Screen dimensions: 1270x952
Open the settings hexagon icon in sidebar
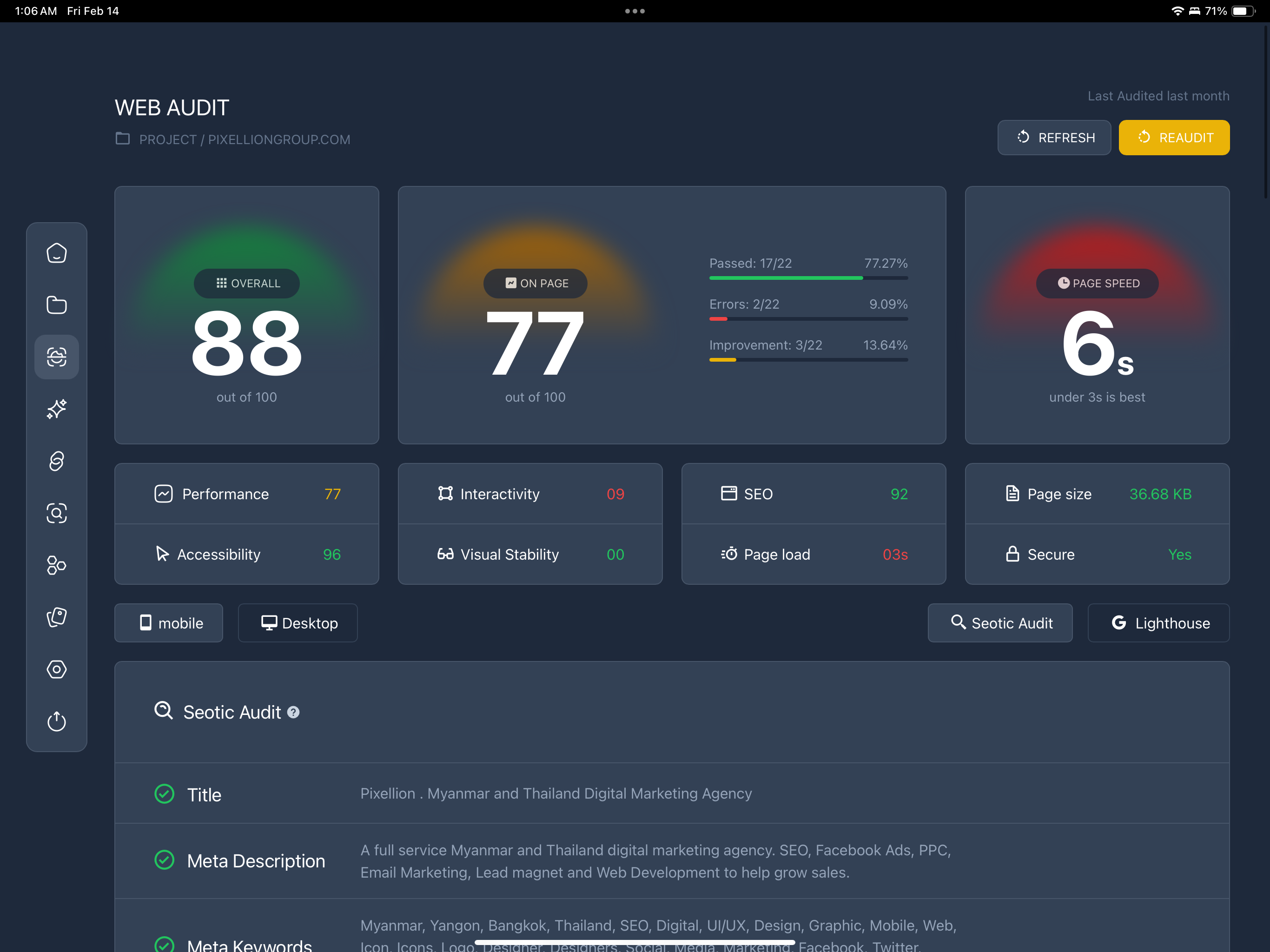point(56,669)
